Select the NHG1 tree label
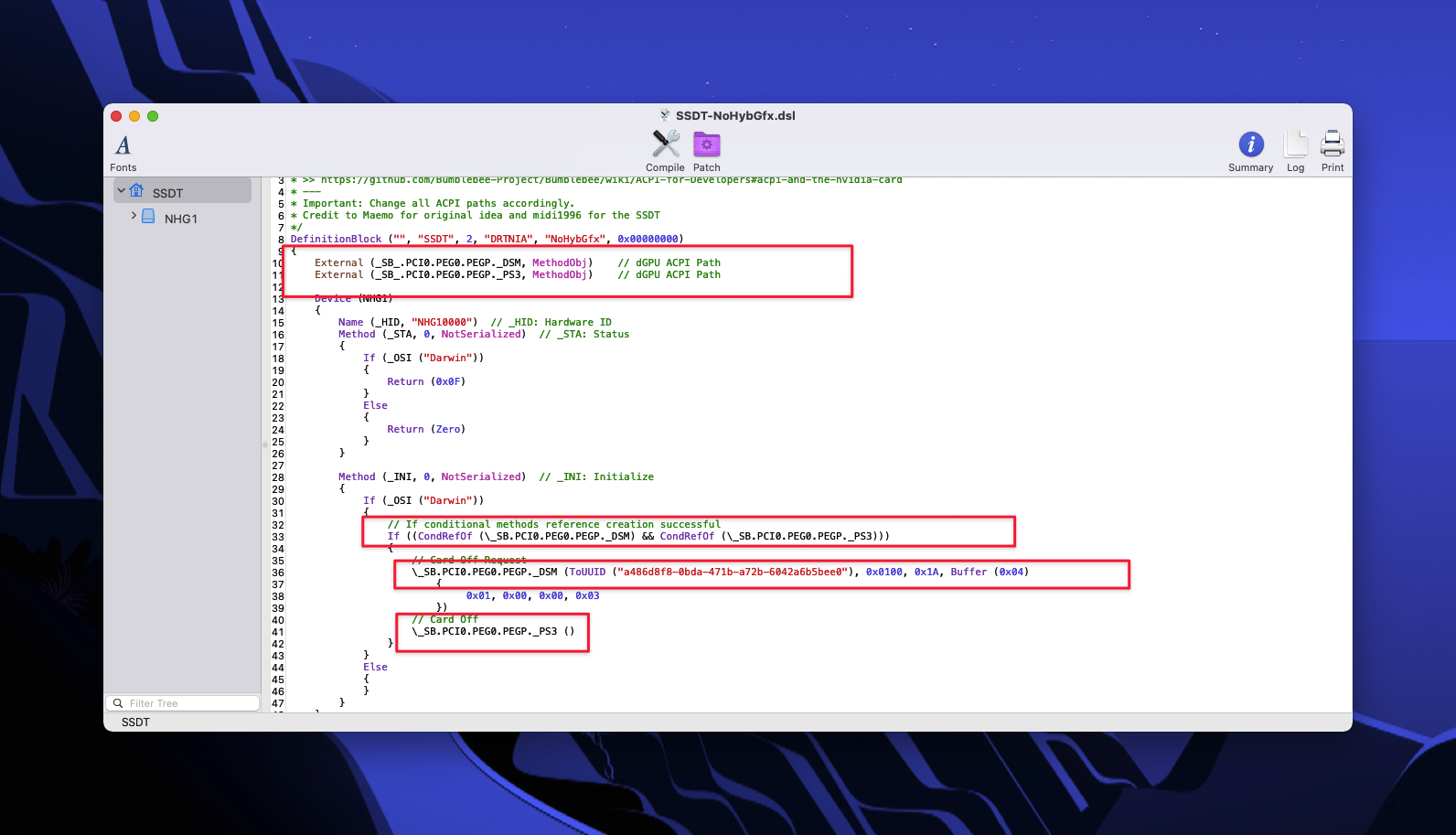The width and height of the screenshot is (1456, 835). click(180, 219)
